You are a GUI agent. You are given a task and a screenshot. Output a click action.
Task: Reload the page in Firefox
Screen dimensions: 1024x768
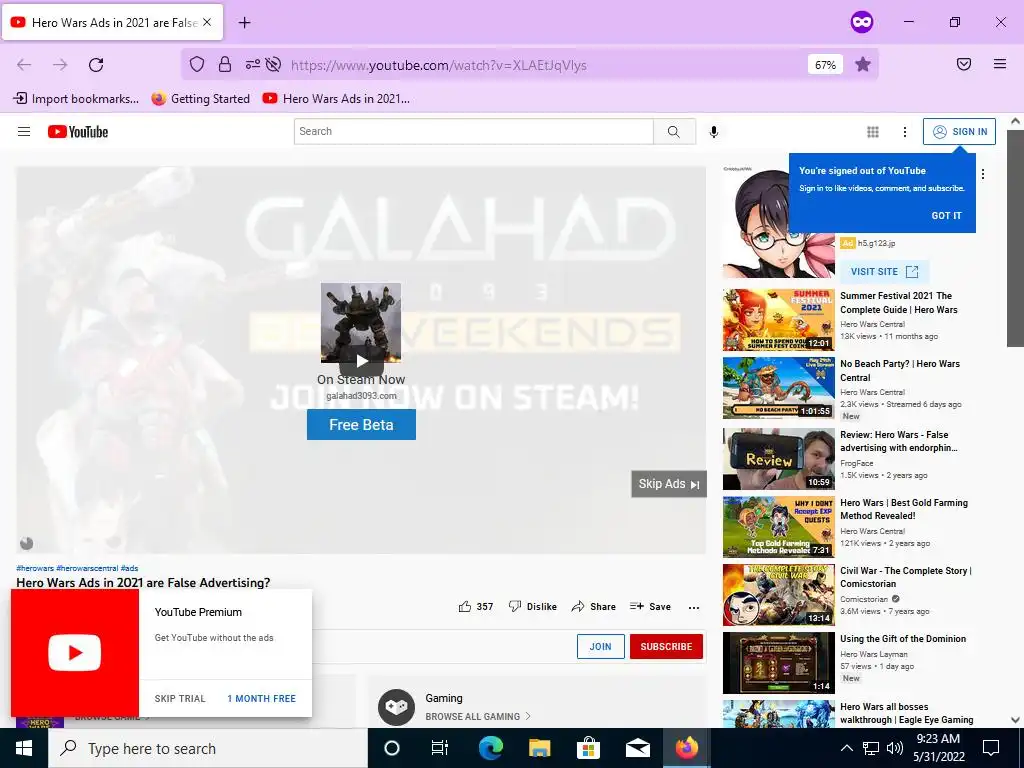tap(96, 65)
